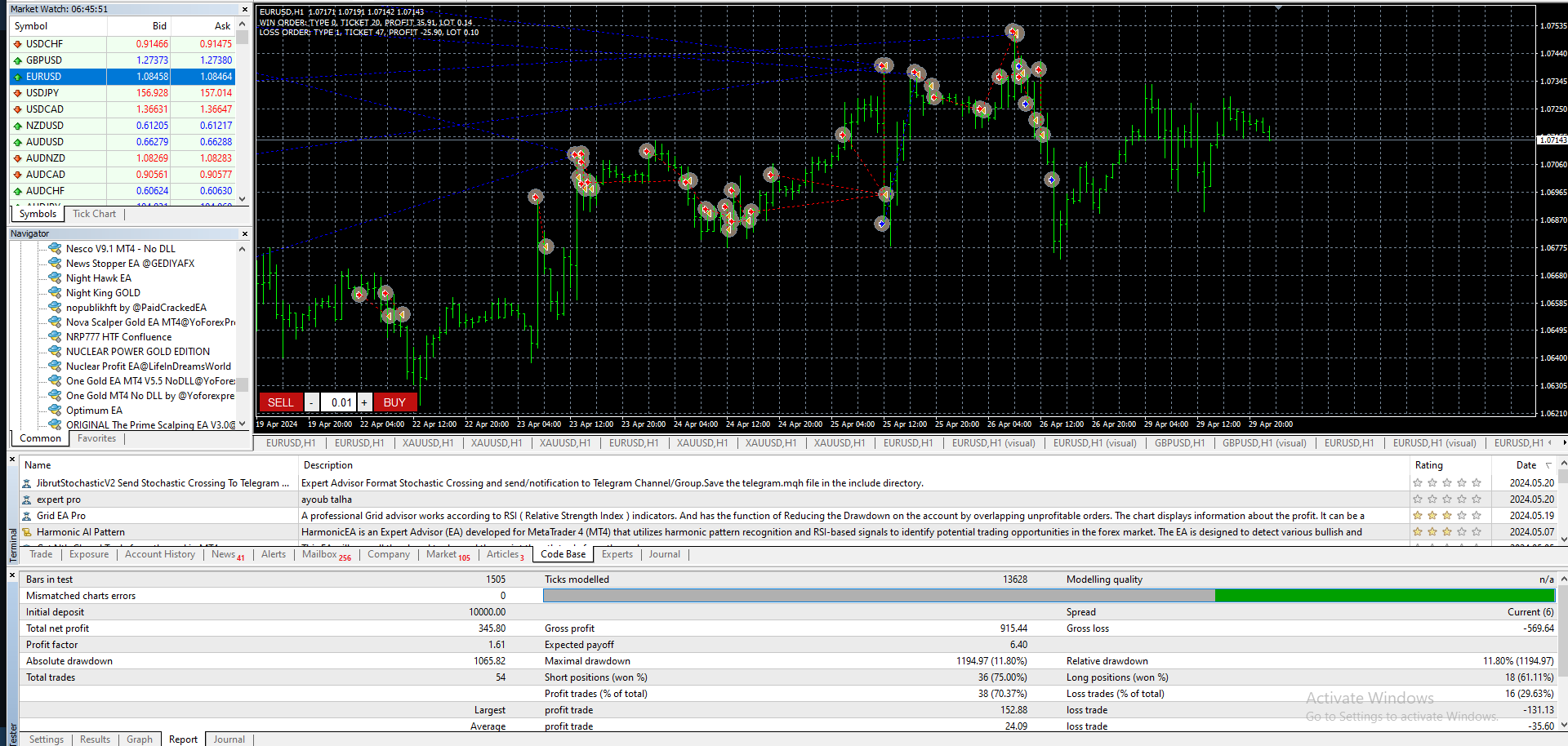Image resolution: width=1568 pixels, height=746 pixels.
Task: Click the AUDCAD direction arrow icon
Action: [x=17, y=175]
